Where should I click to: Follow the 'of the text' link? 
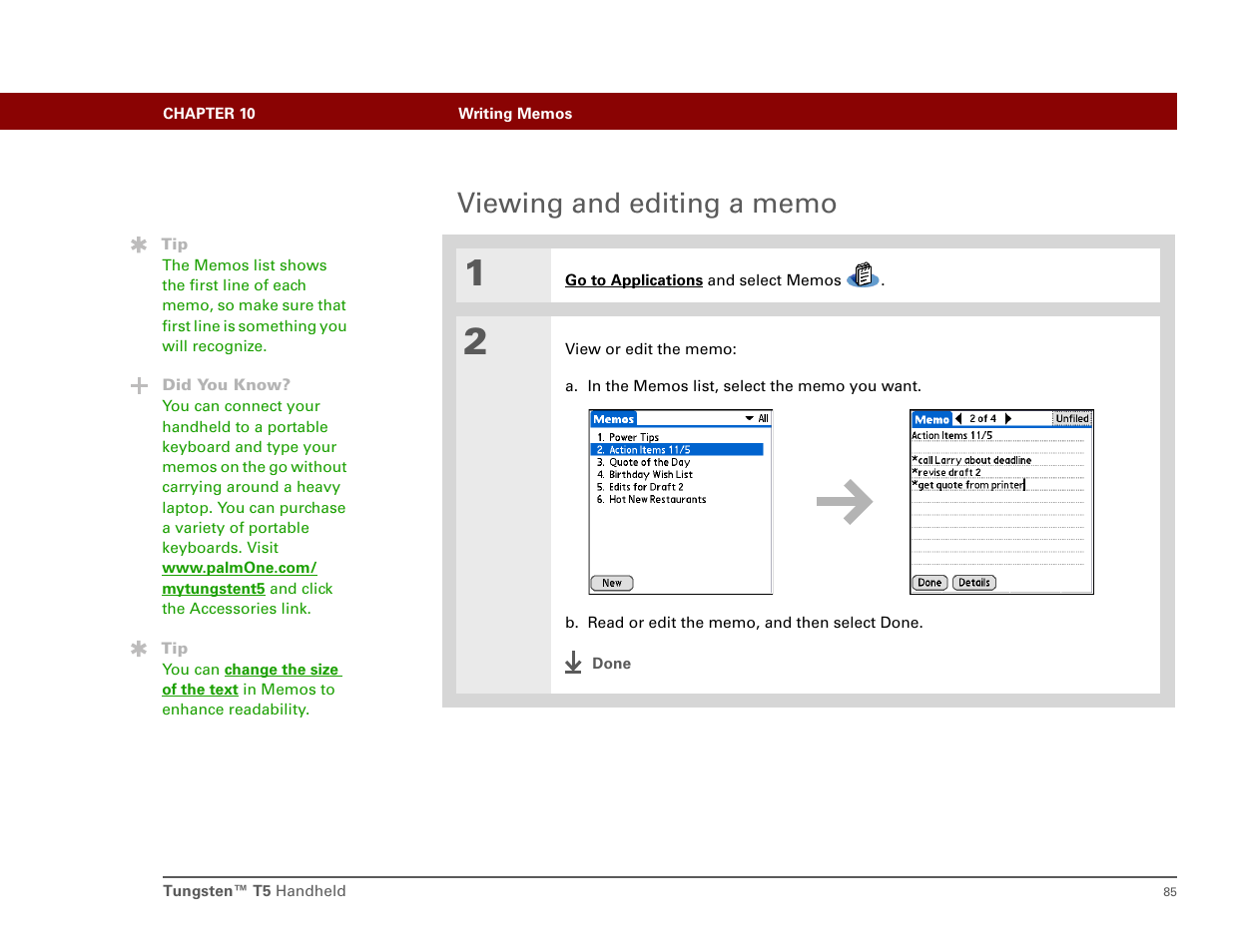click(200, 690)
